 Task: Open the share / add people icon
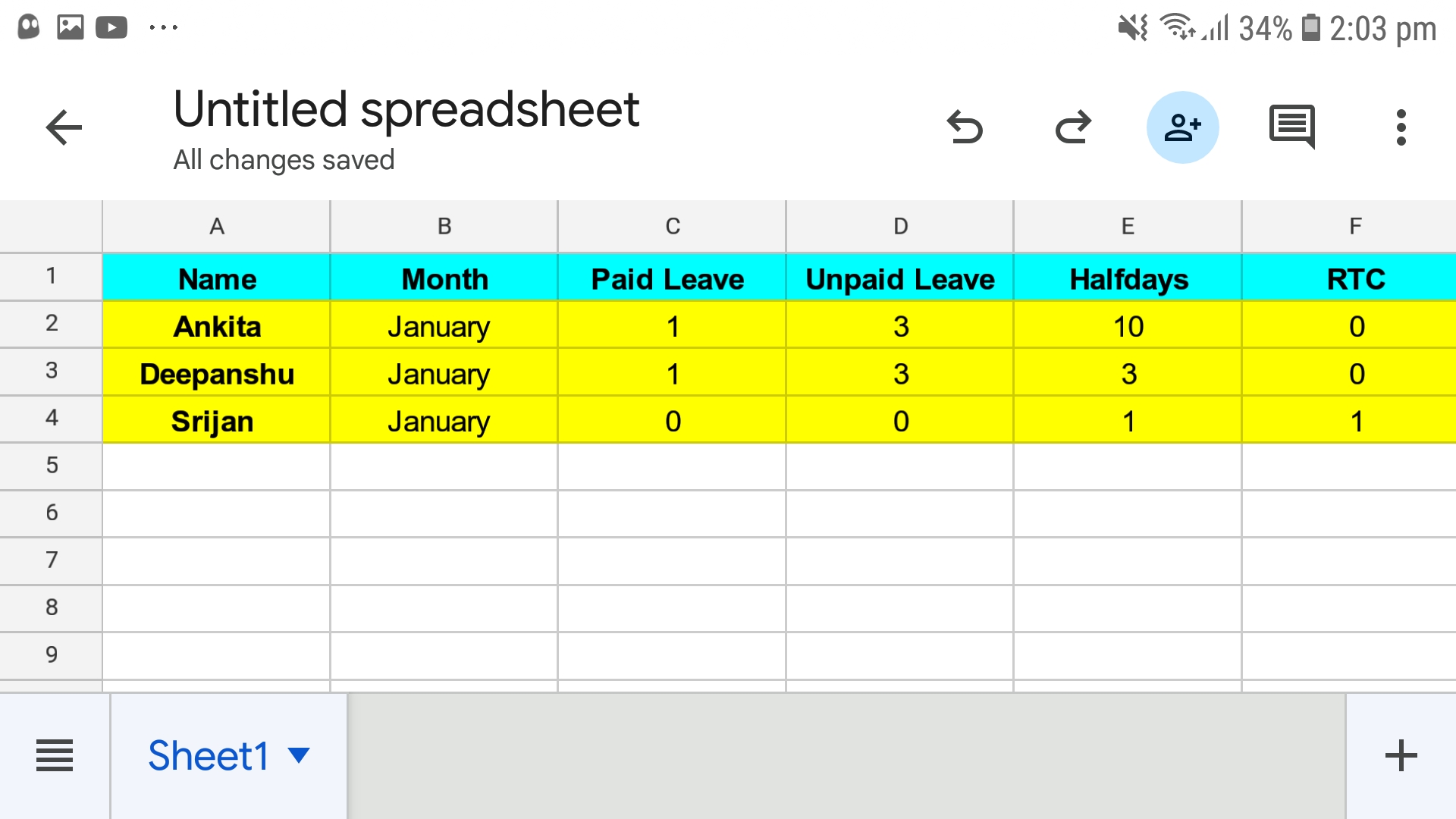click(1182, 127)
